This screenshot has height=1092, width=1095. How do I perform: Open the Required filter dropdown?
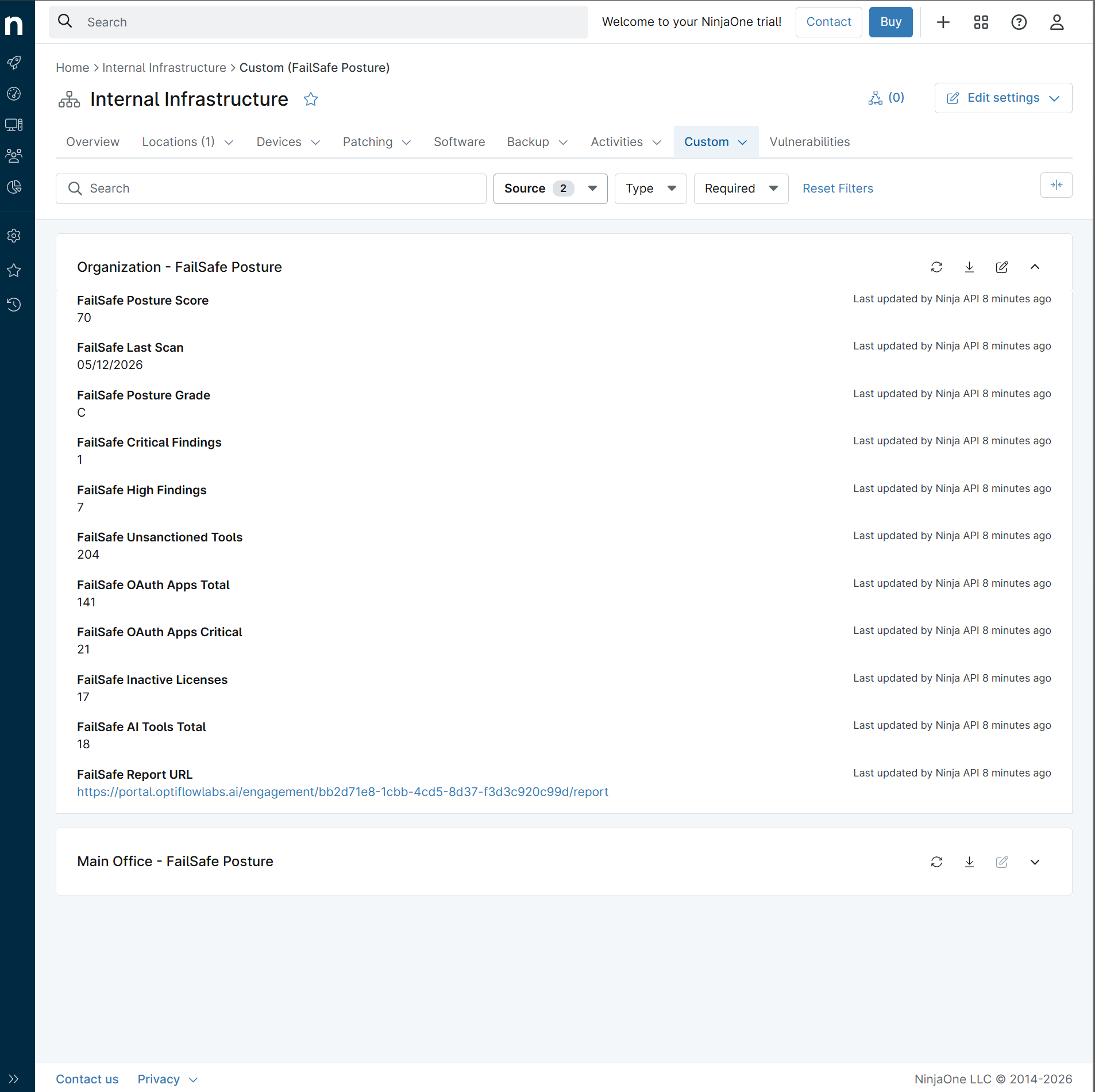(741, 189)
